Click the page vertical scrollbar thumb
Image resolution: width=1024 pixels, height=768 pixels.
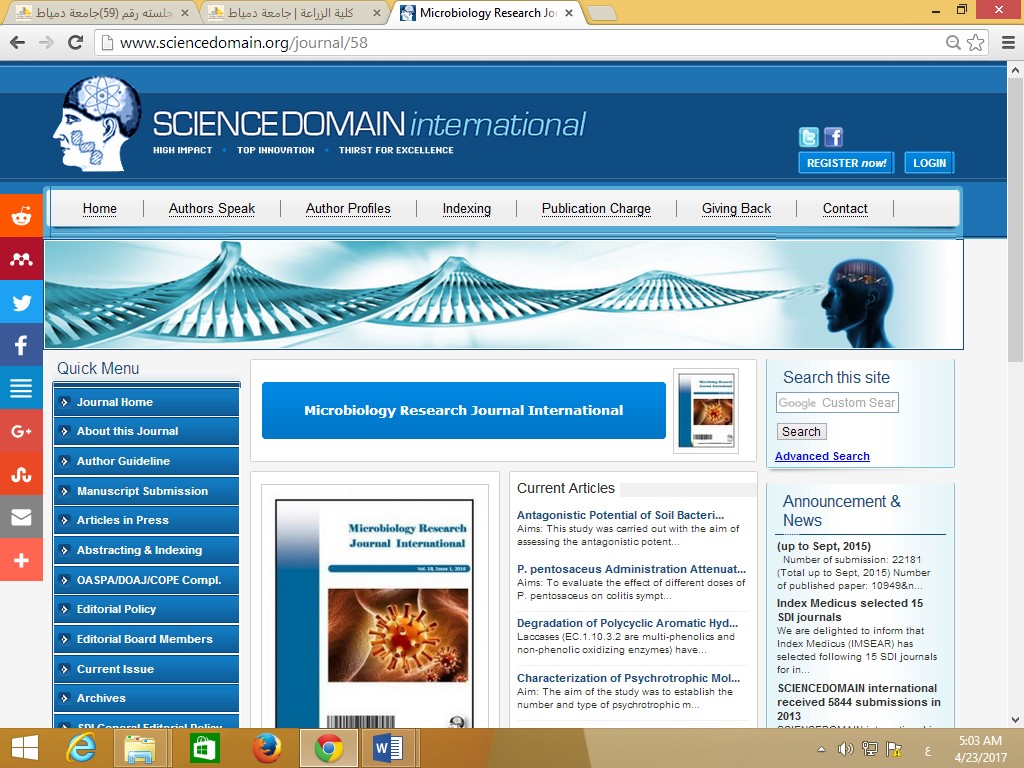[1015, 219]
